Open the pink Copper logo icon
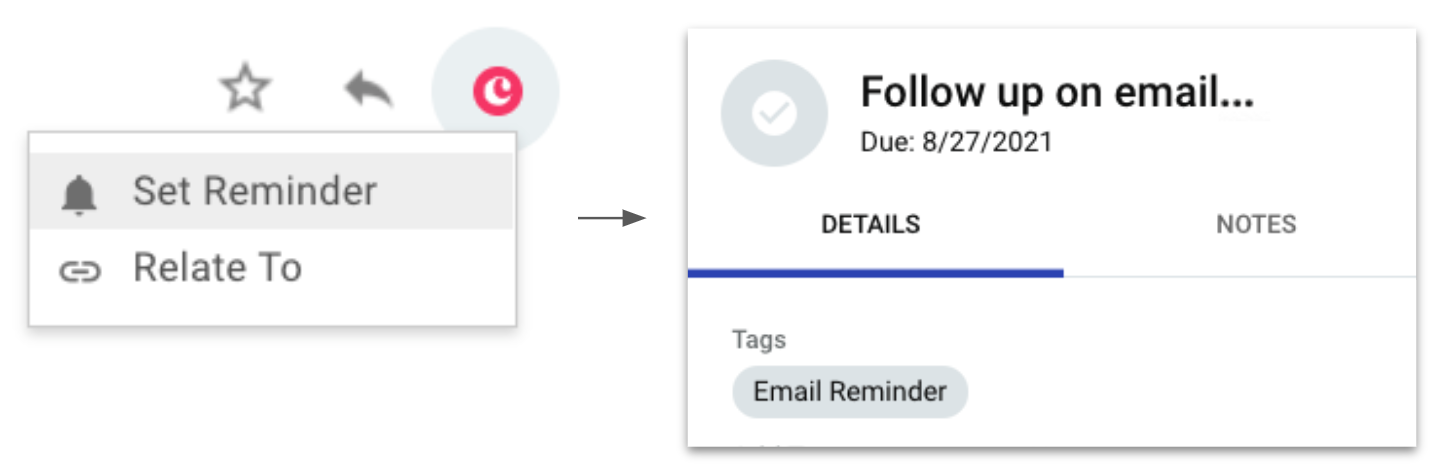This screenshot has width=1440, height=468. click(497, 92)
